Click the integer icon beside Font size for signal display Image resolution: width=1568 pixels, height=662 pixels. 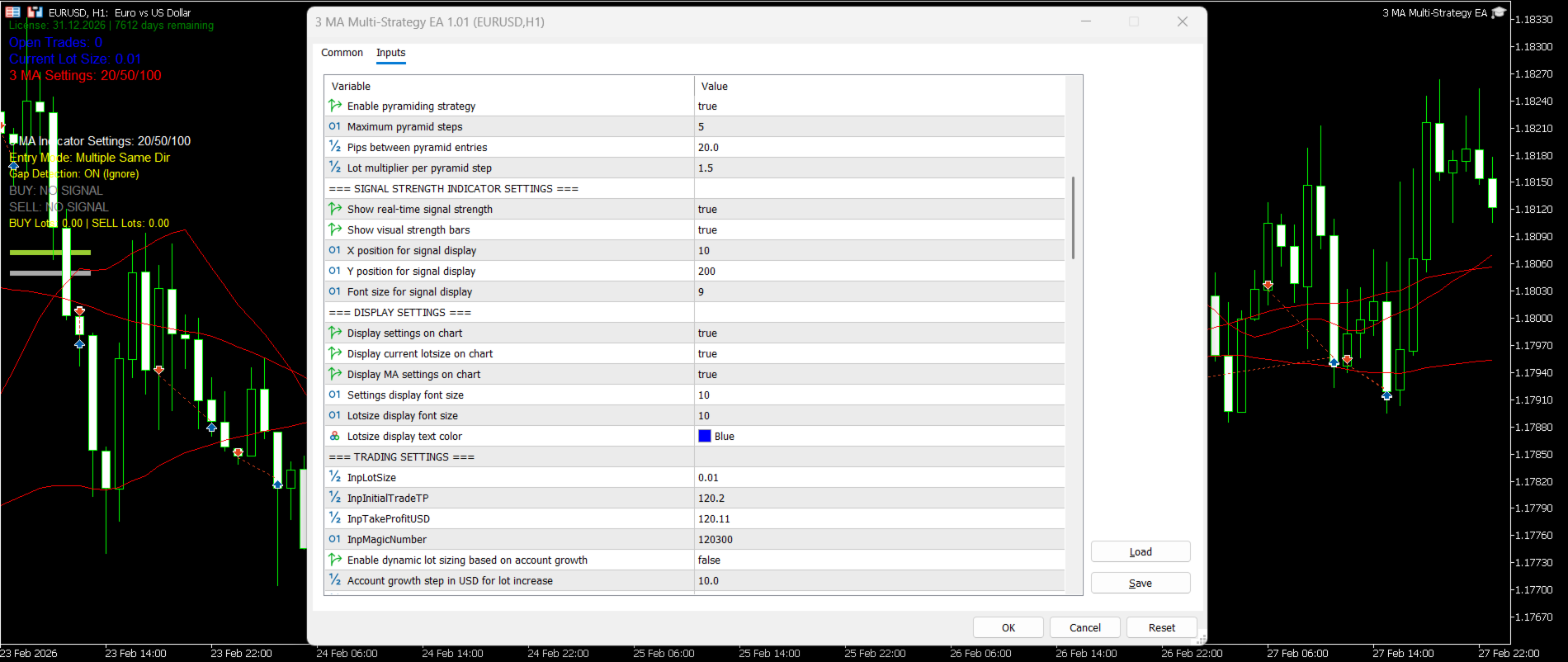click(x=335, y=291)
